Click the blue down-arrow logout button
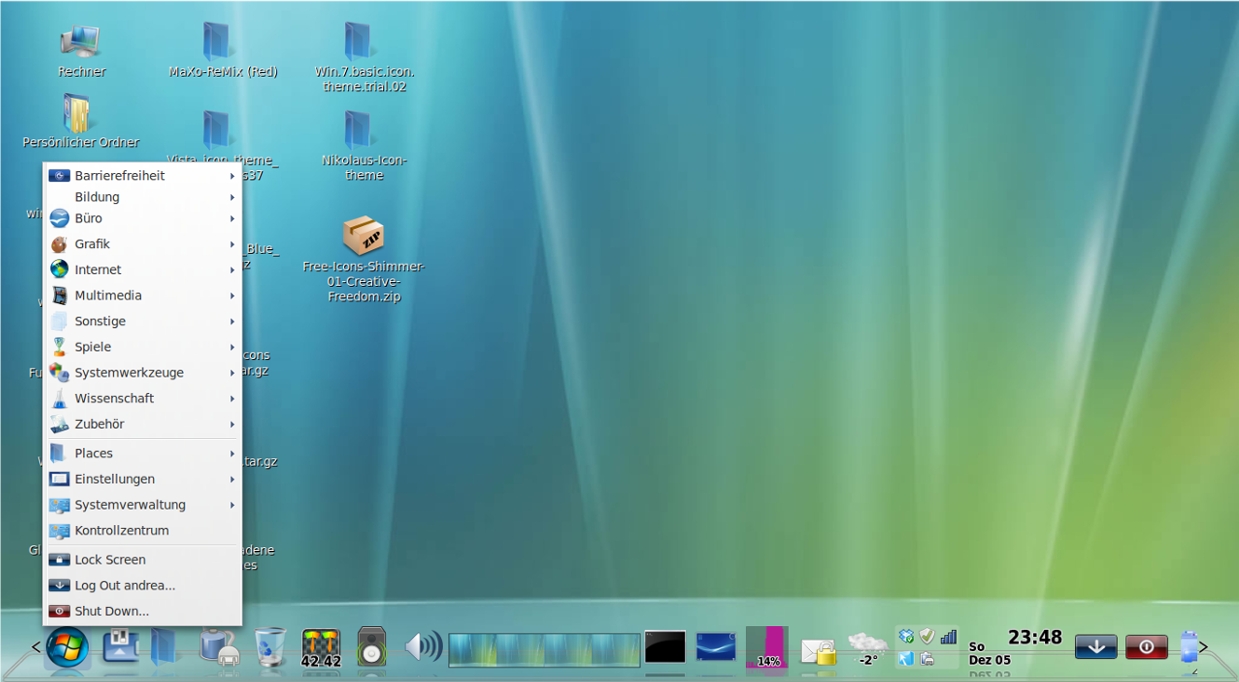Screen dimensions: 1239x682 coord(1096,647)
